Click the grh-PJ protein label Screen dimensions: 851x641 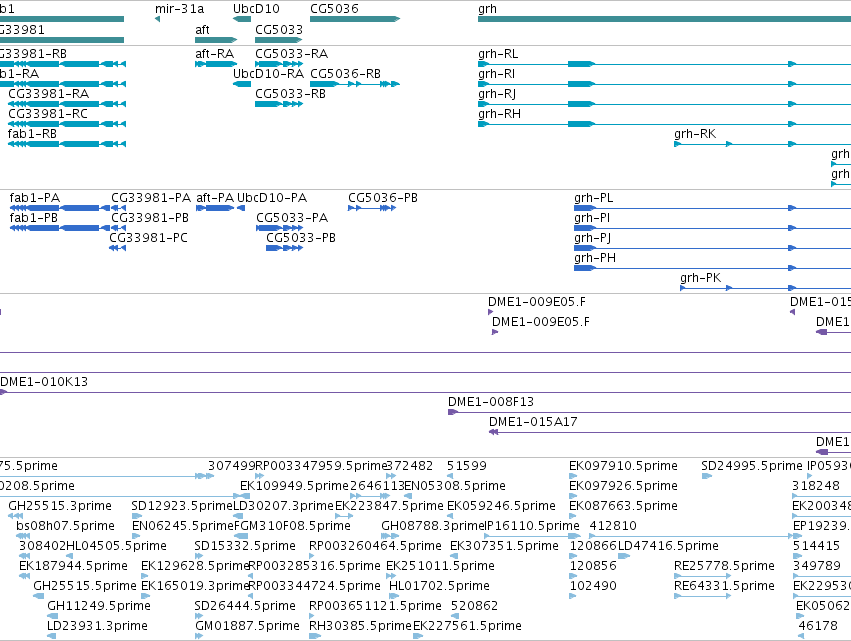click(593, 238)
